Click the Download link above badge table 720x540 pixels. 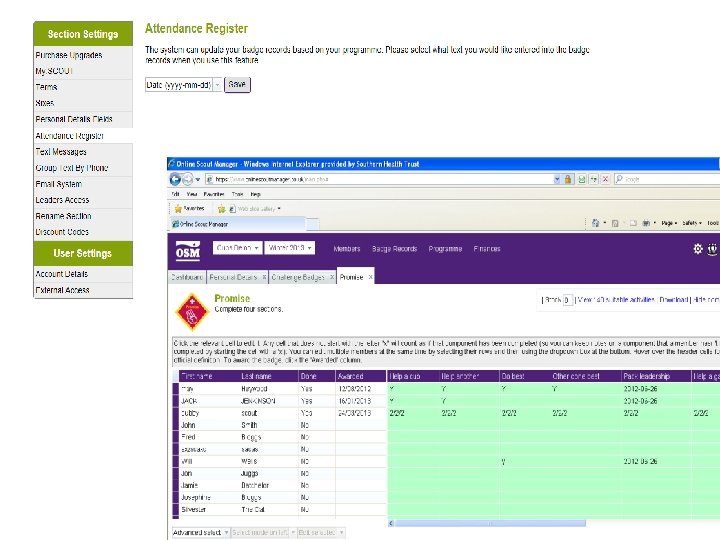674,300
